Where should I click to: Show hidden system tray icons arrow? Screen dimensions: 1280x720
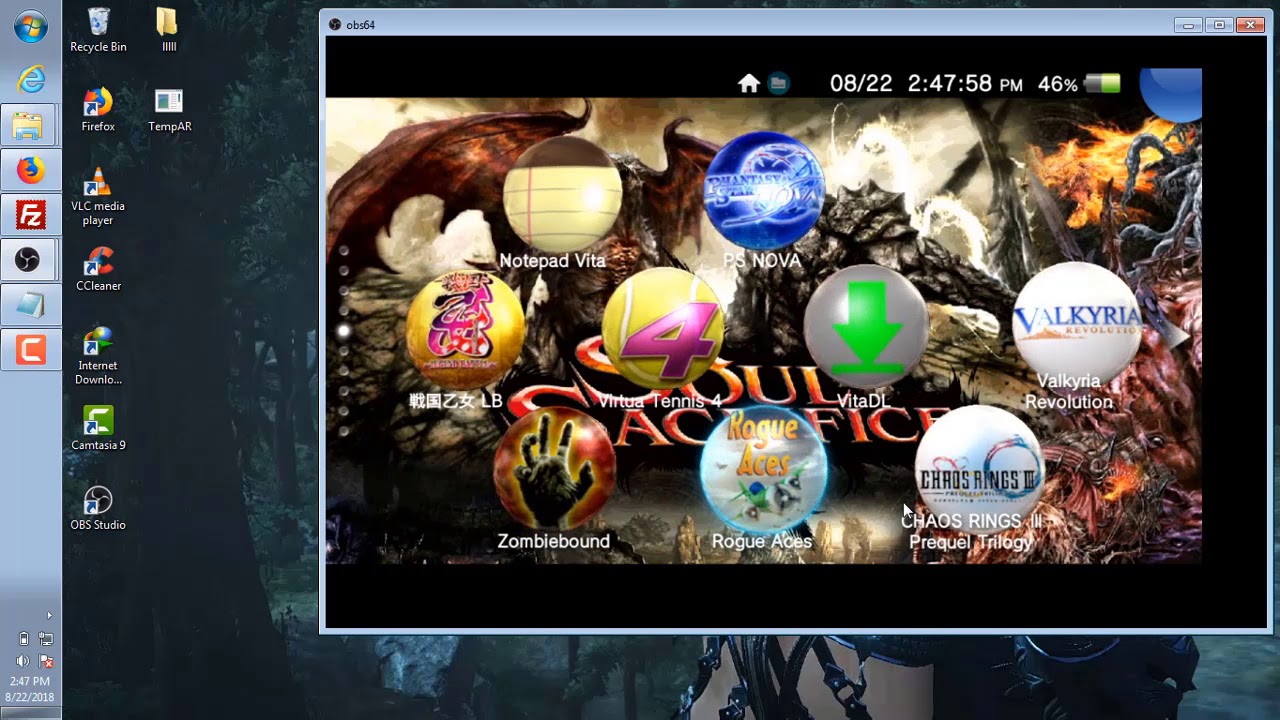click(49, 615)
